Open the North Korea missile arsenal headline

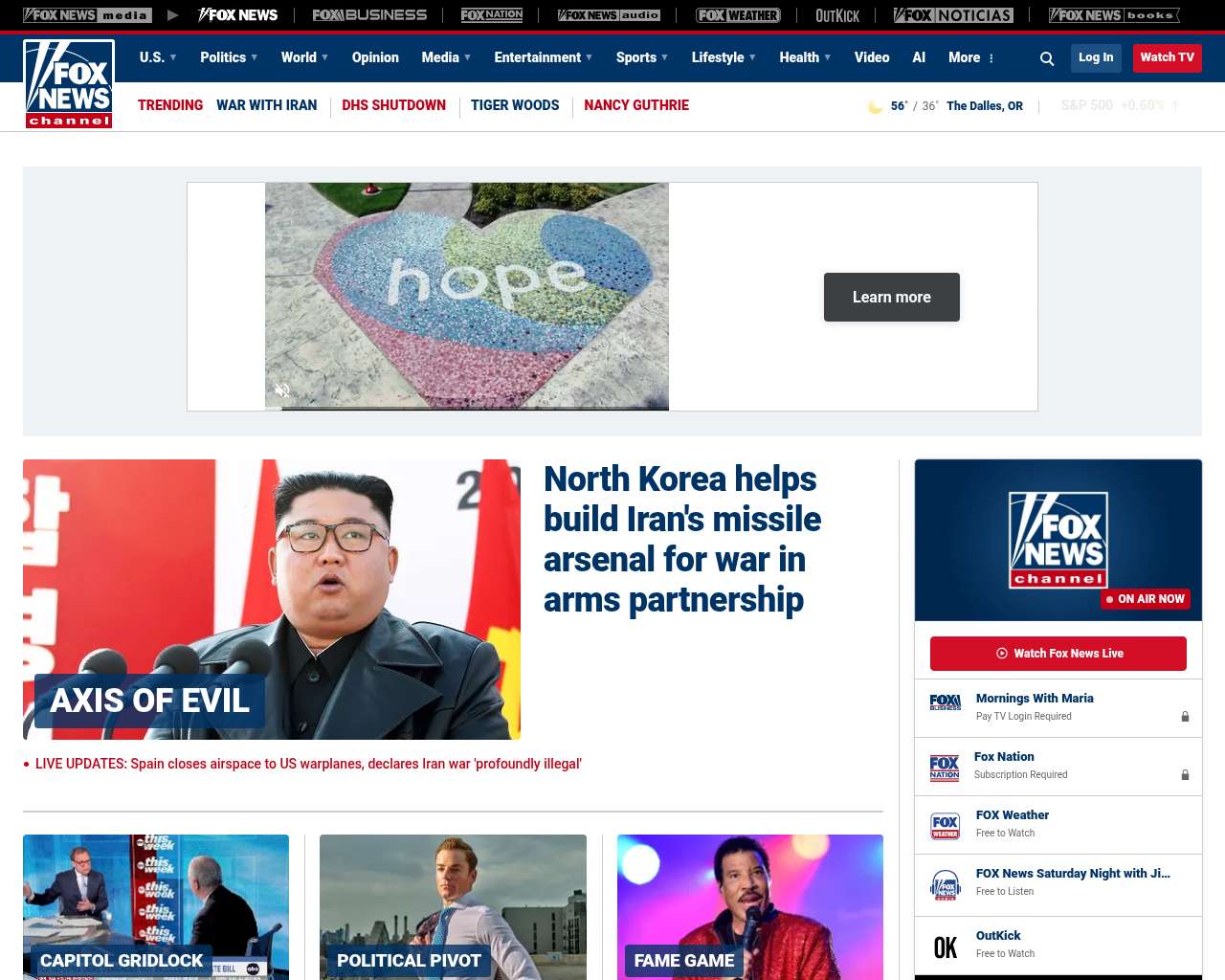pos(682,539)
